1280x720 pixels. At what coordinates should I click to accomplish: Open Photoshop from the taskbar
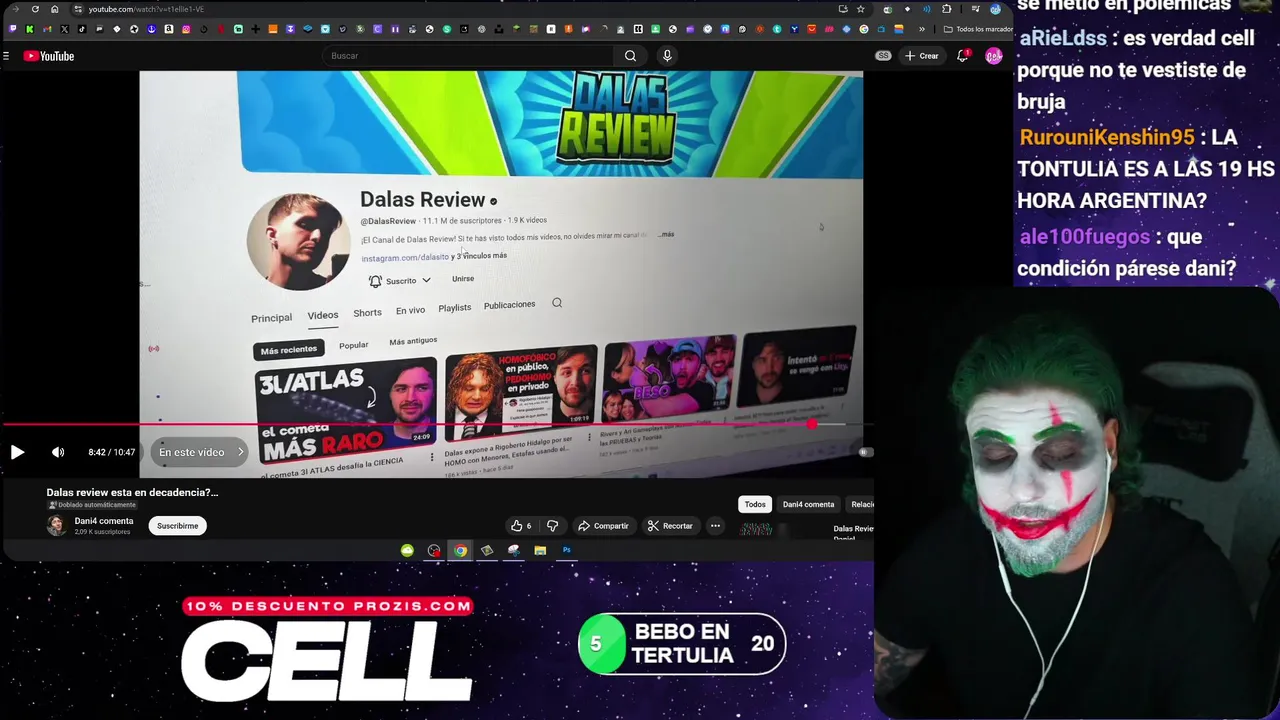[x=566, y=550]
